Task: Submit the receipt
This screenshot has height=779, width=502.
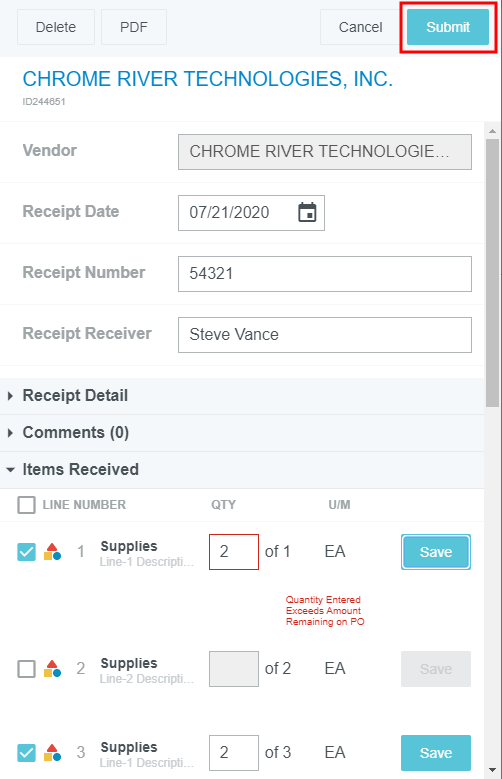Action: (448, 27)
